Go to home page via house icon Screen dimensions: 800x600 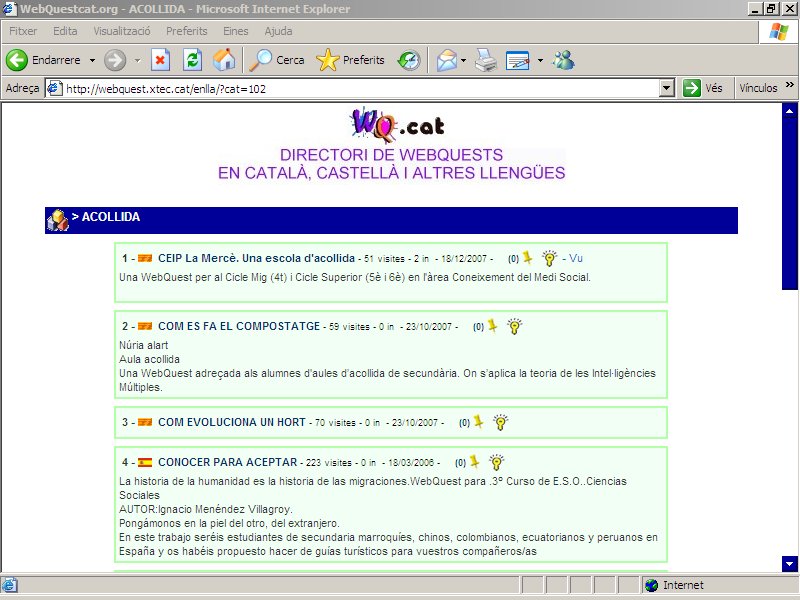pyautogui.click(x=224, y=60)
